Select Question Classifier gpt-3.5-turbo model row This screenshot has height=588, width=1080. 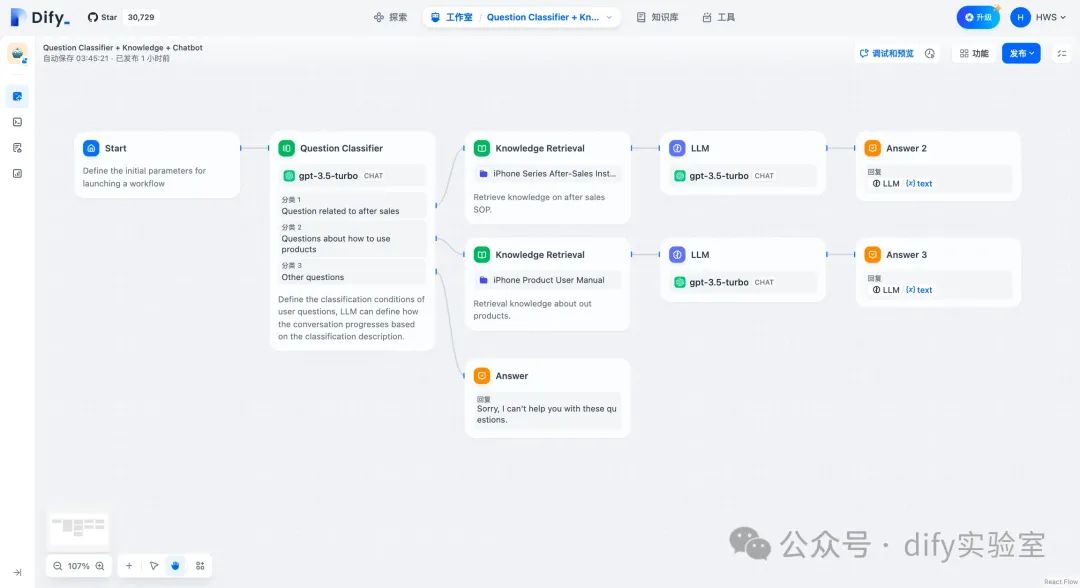(x=352, y=176)
